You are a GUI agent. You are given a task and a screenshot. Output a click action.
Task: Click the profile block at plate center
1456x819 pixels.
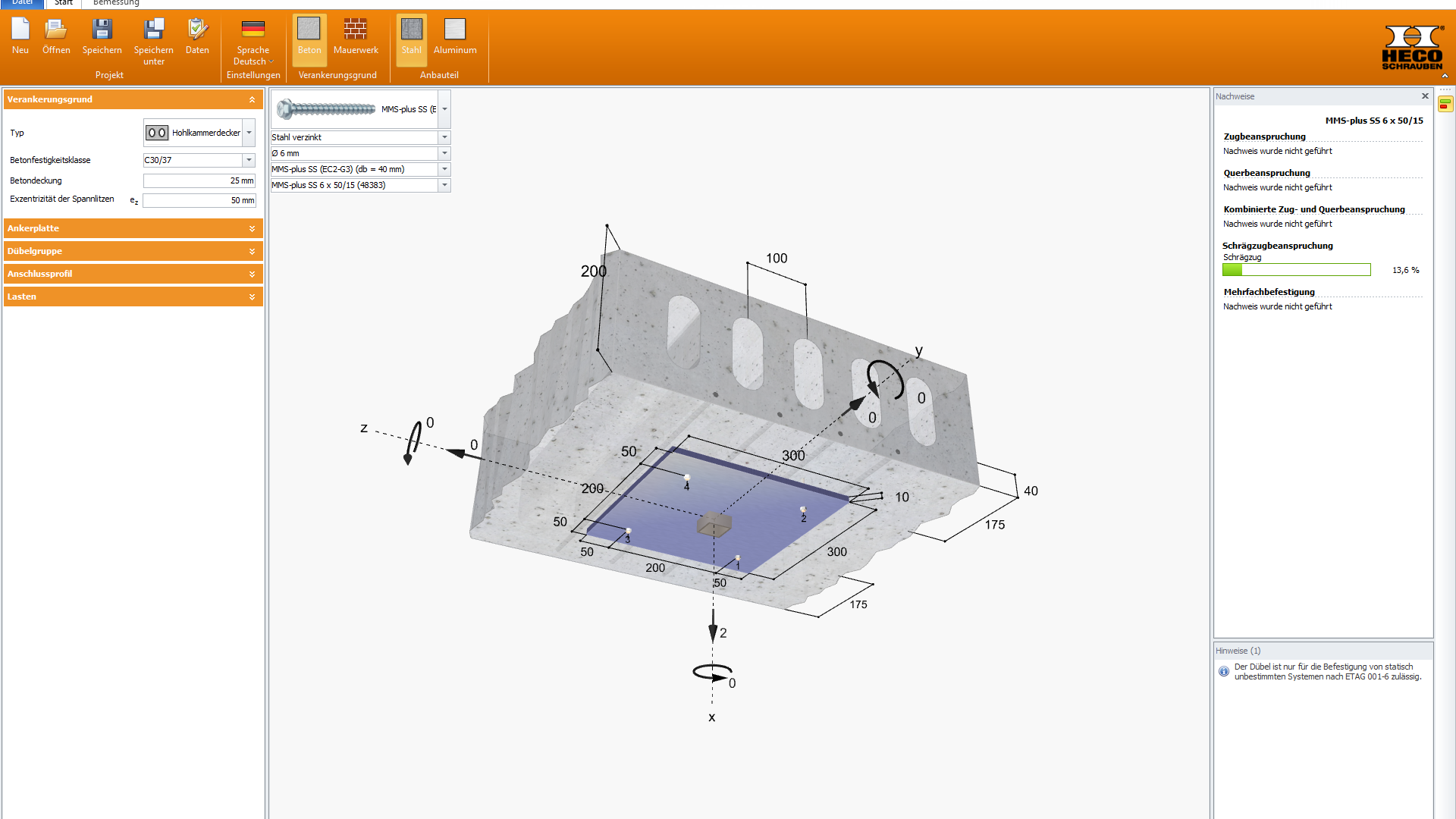pyautogui.click(x=714, y=523)
